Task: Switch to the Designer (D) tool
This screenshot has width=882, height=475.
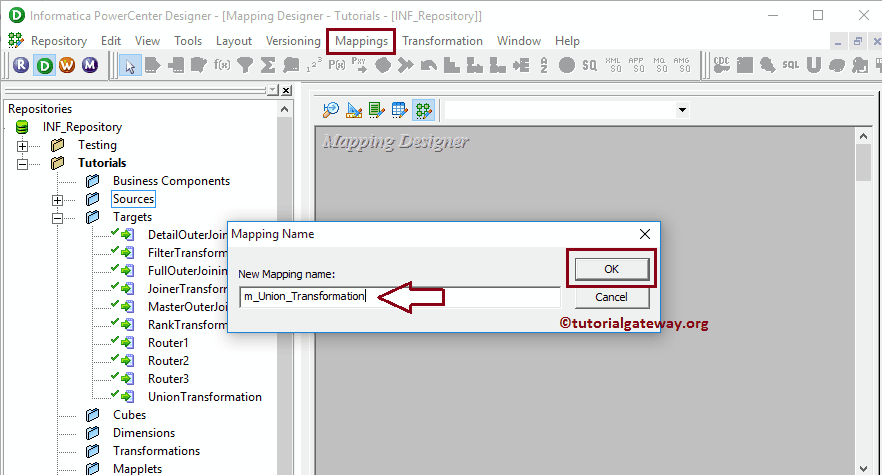Action: (44, 65)
